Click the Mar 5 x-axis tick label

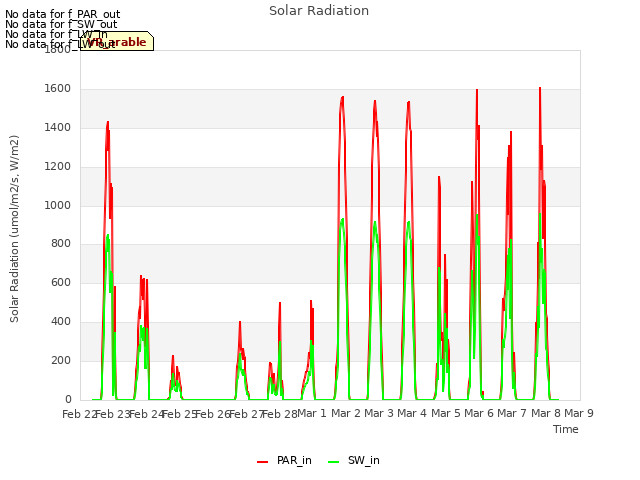(x=445, y=413)
